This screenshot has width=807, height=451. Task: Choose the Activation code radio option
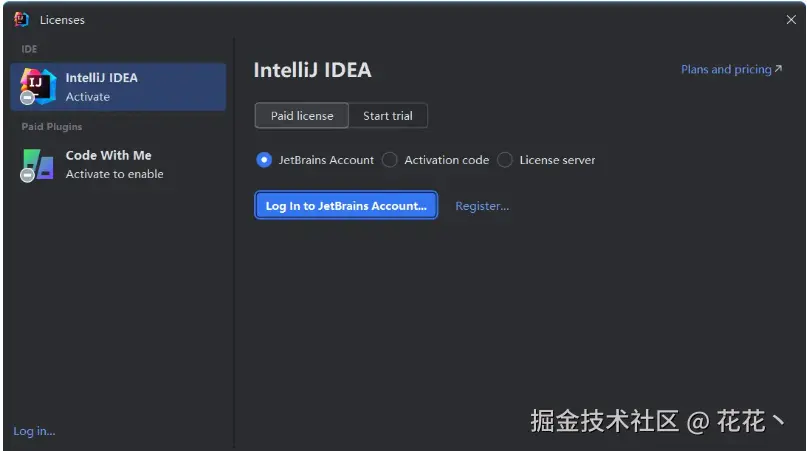click(x=390, y=160)
